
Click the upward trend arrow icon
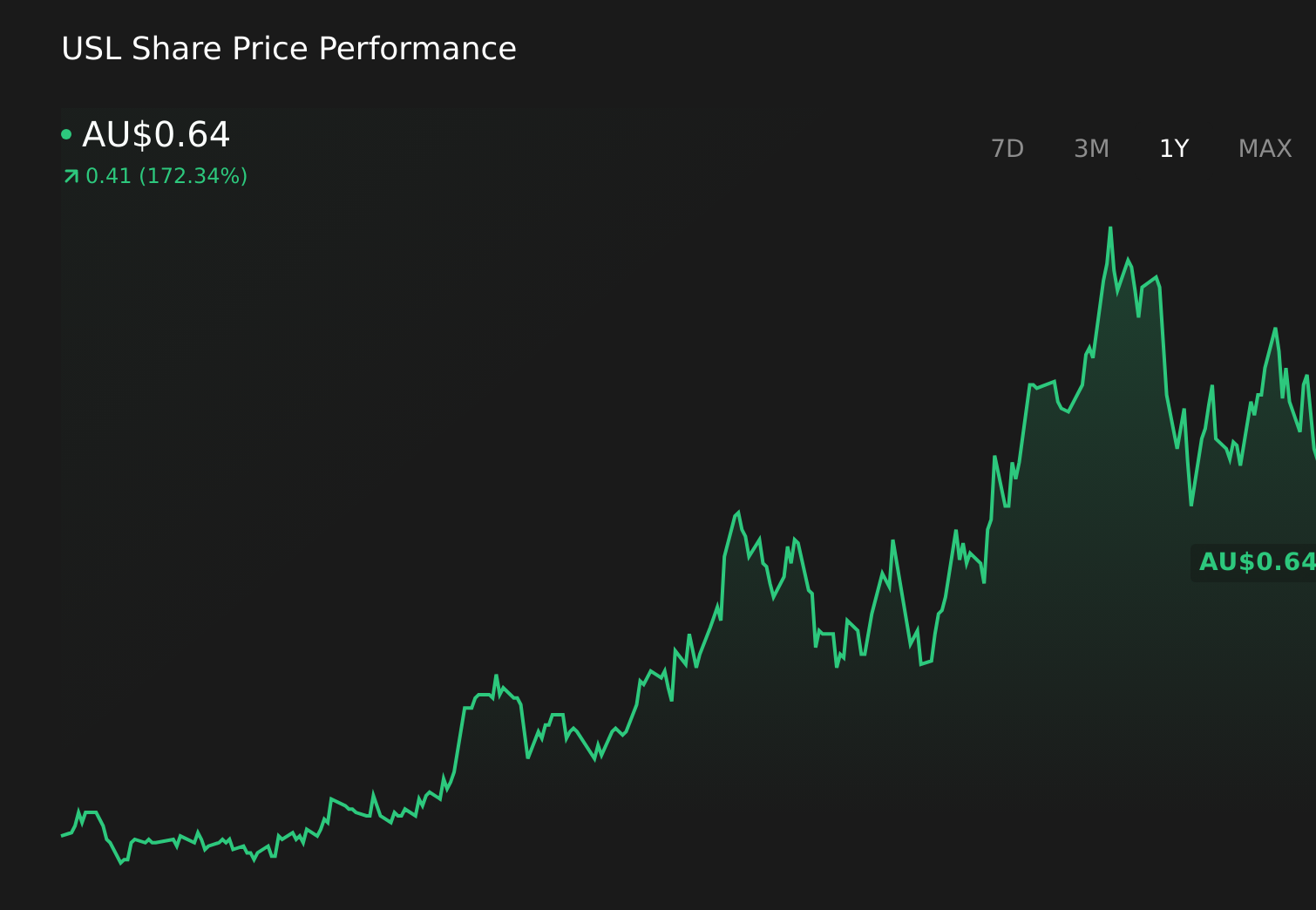tap(71, 175)
